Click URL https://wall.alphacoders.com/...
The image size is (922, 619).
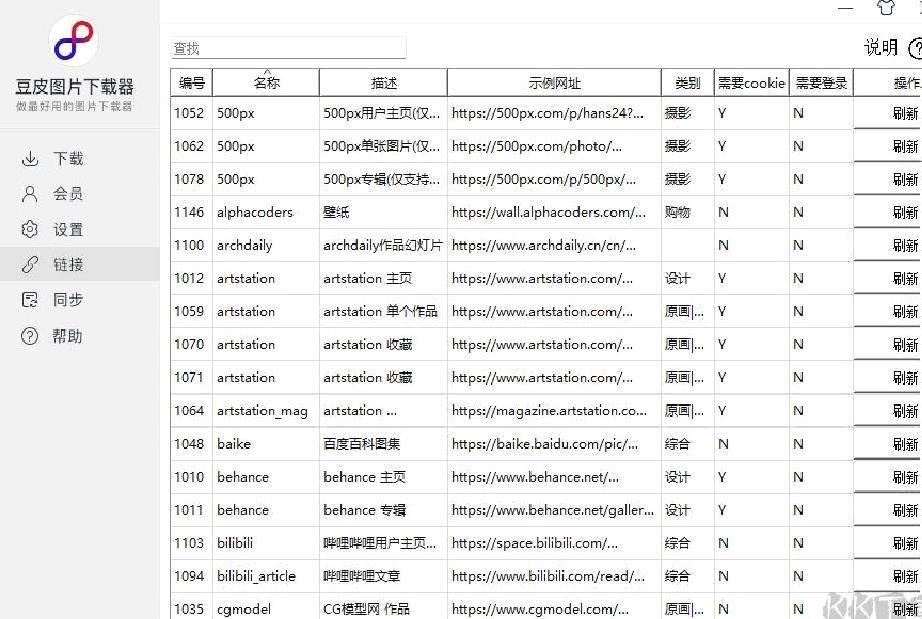(554, 212)
